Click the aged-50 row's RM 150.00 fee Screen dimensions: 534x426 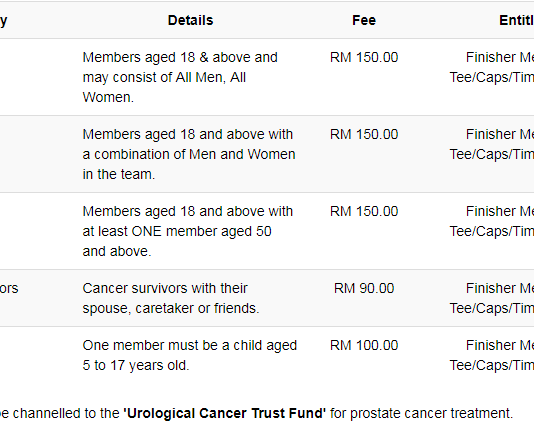[x=364, y=211]
